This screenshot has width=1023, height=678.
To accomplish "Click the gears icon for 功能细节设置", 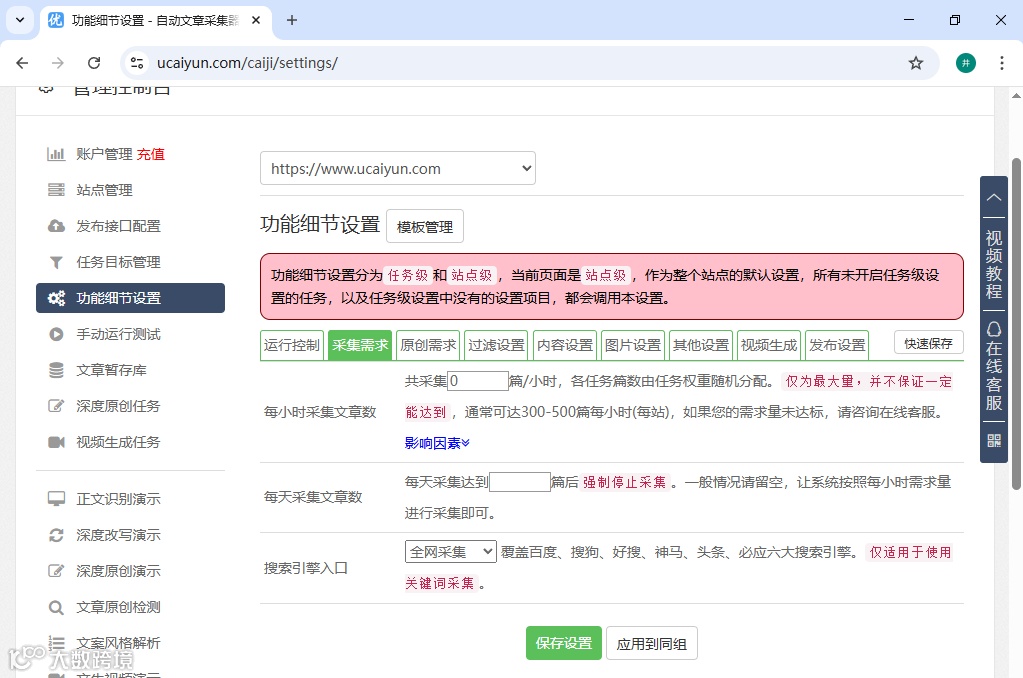I will pos(56,298).
